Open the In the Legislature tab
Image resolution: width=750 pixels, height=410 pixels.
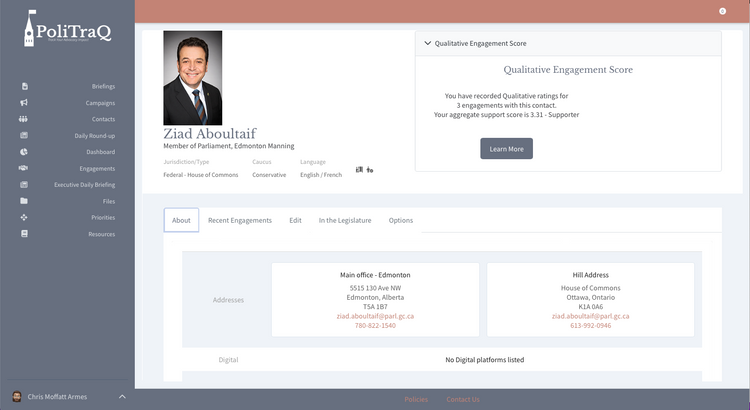pyautogui.click(x=345, y=220)
